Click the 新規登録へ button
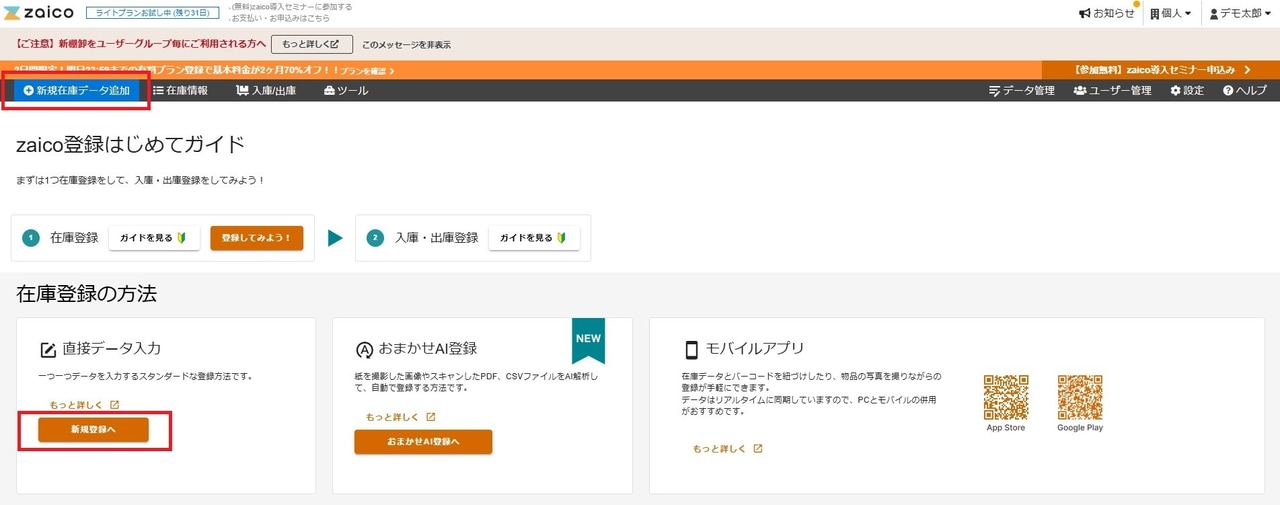Screen dimensions: 1280x505 coord(93,429)
